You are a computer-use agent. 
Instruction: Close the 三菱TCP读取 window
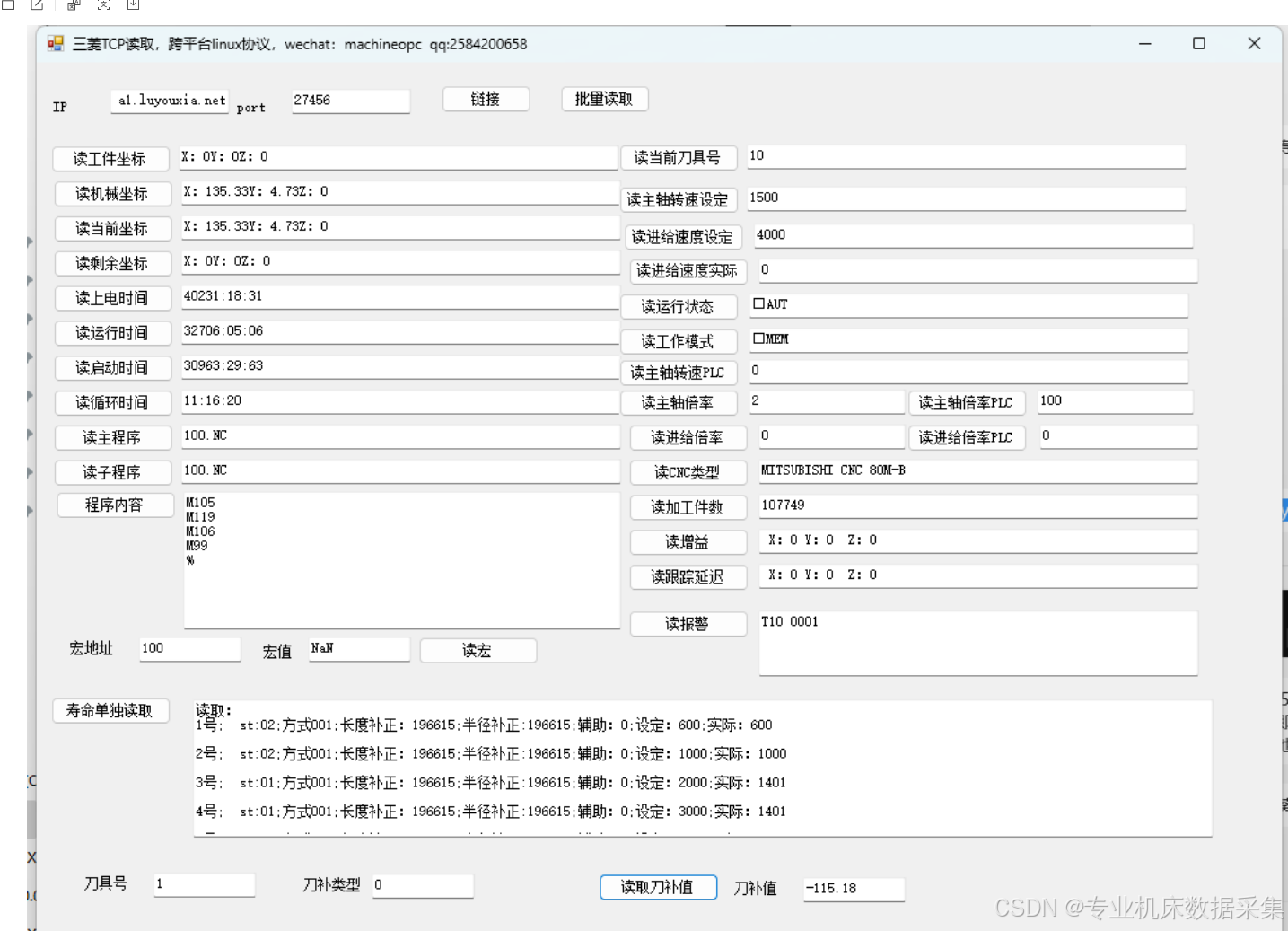(1255, 43)
